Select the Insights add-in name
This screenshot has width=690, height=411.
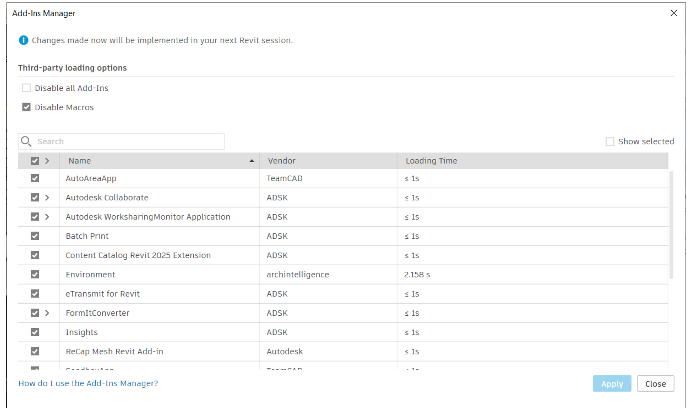pos(81,332)
